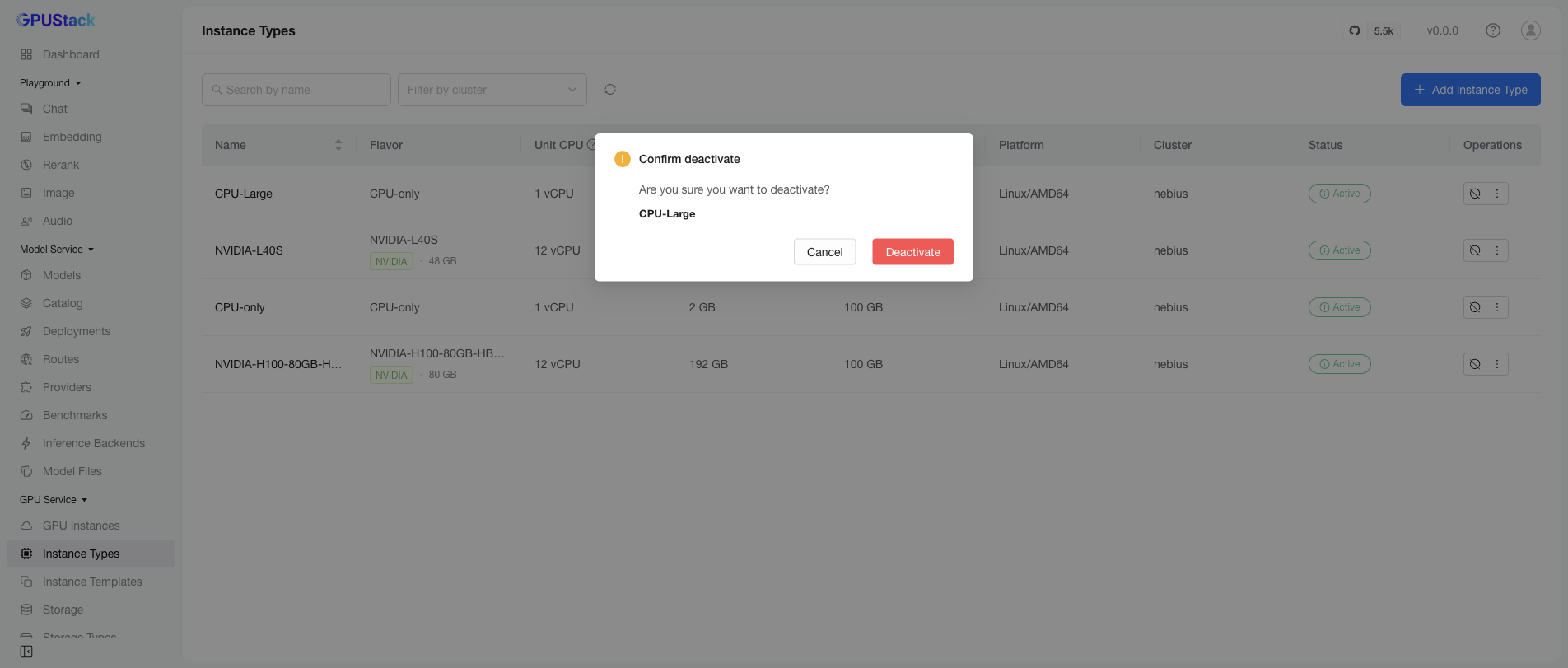
Task: Navigate to Model Files page
Action: click(x=91, y=471)
